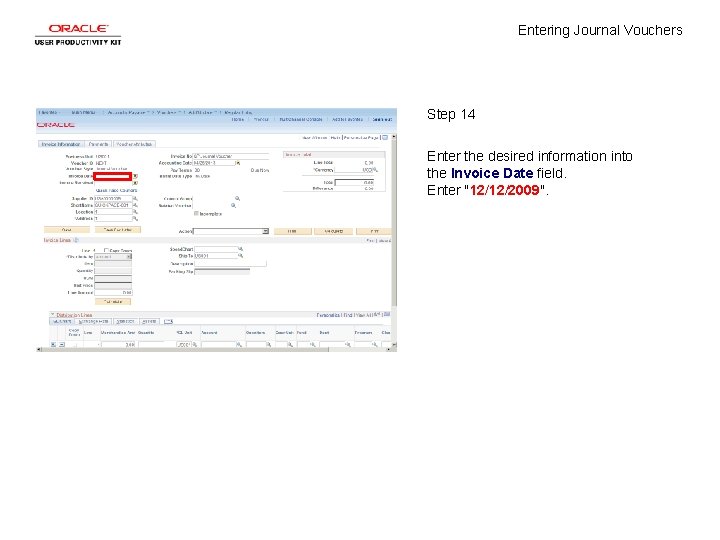Viewport: 720px width, 540px height.
Task: Switch to the Invoice Information tab
Action: (61, 144)
